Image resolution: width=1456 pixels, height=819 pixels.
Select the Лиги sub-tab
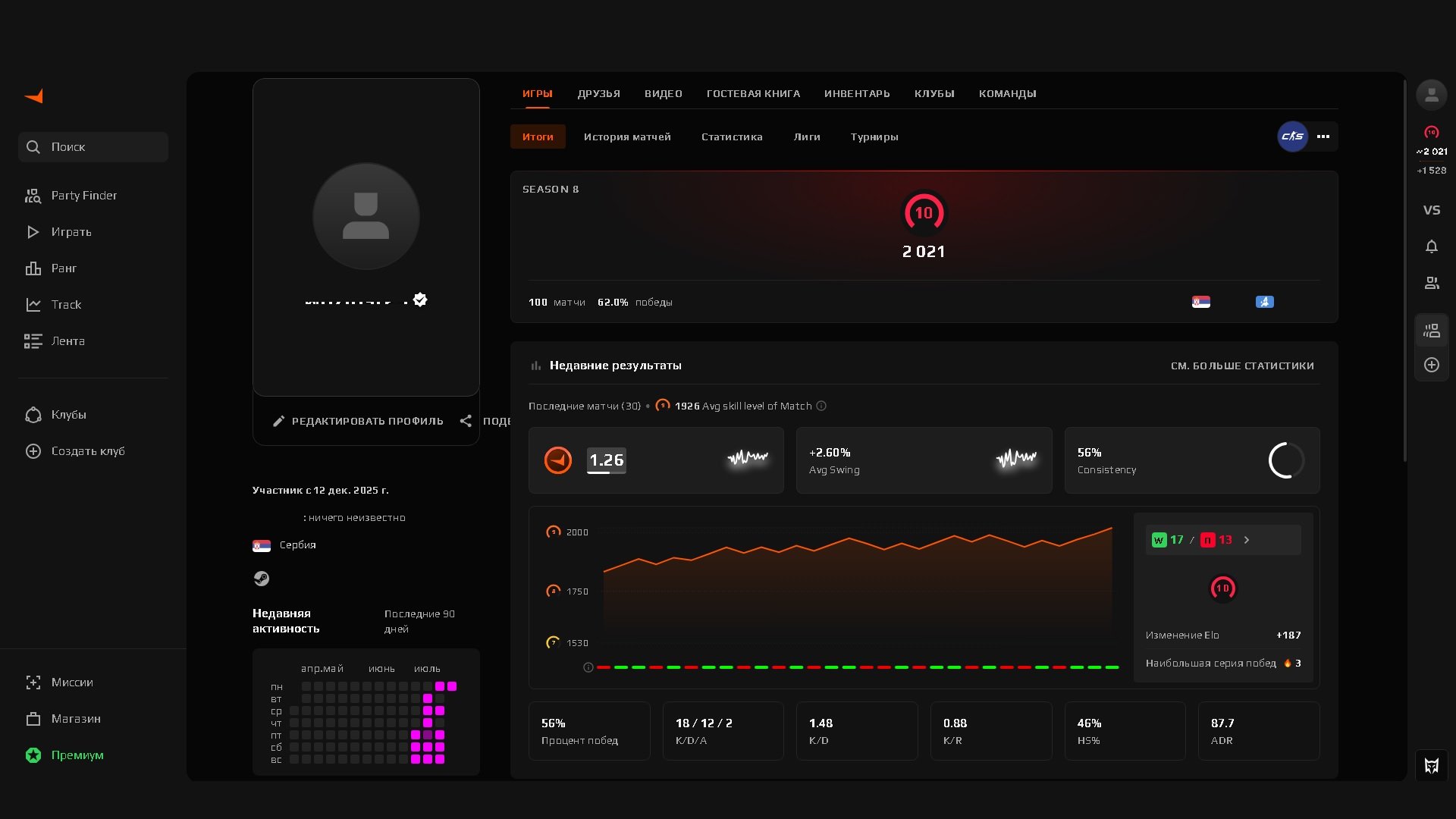coord(808,137)
